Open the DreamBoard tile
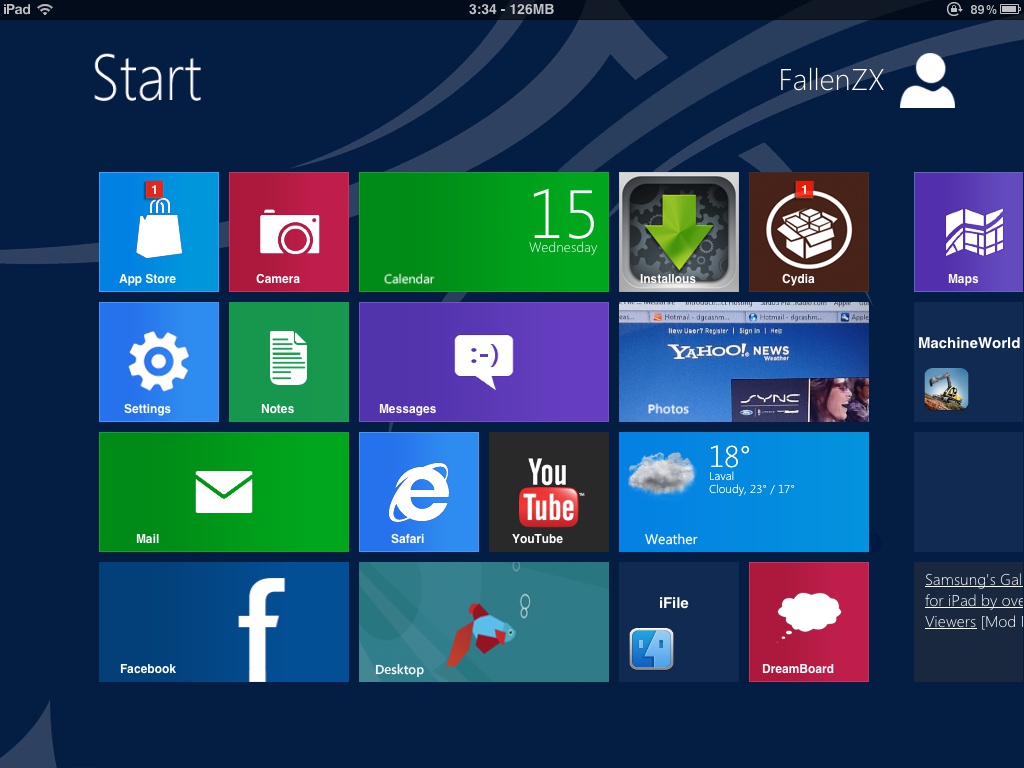 pos(808,622)
